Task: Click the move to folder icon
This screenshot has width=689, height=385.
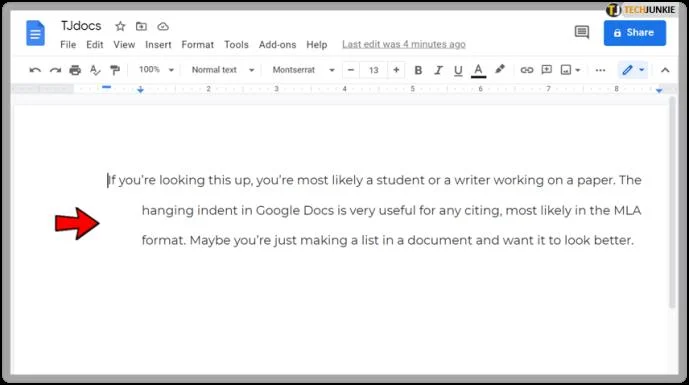Action: (x=141, y=26)
